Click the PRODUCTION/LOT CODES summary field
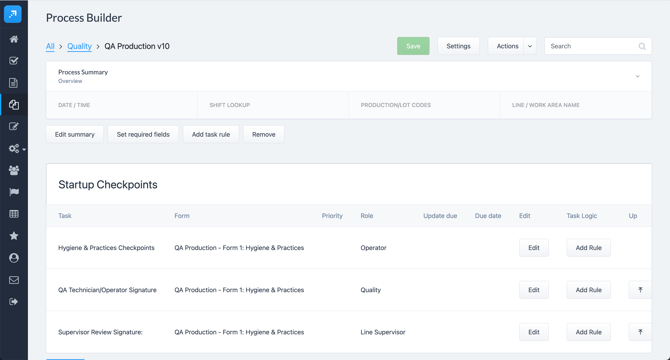670x360 pixels. (424, 105)
